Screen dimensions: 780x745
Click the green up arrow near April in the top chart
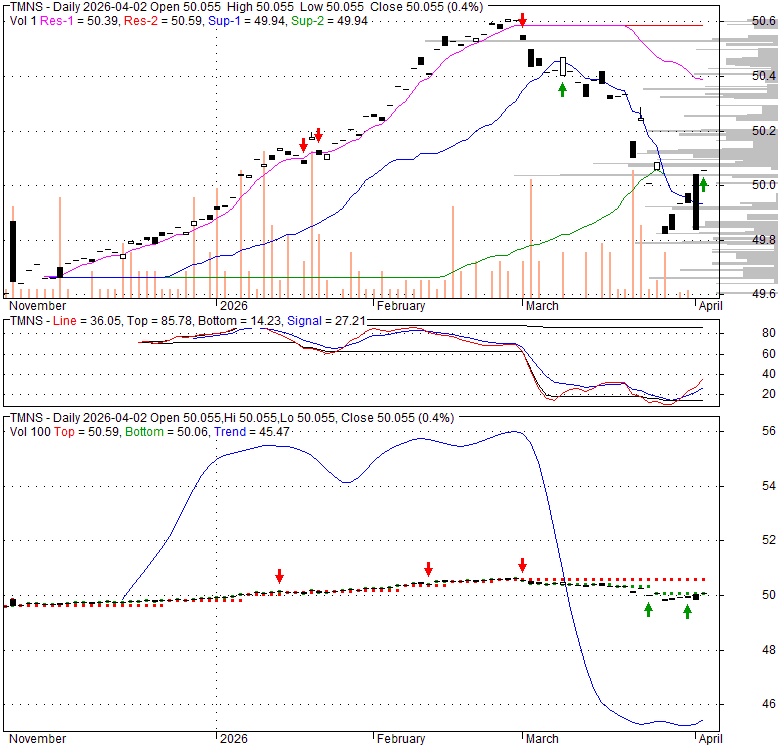coord(704,183)
